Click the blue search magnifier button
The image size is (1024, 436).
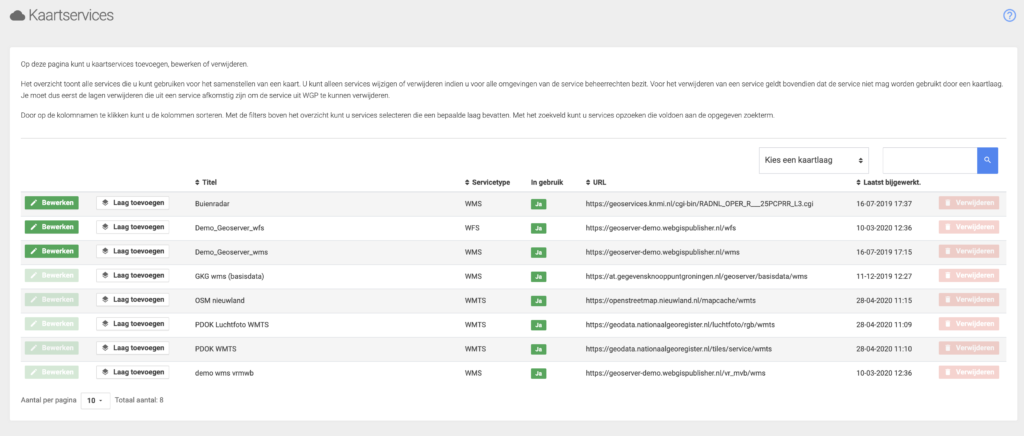point(987,160)
